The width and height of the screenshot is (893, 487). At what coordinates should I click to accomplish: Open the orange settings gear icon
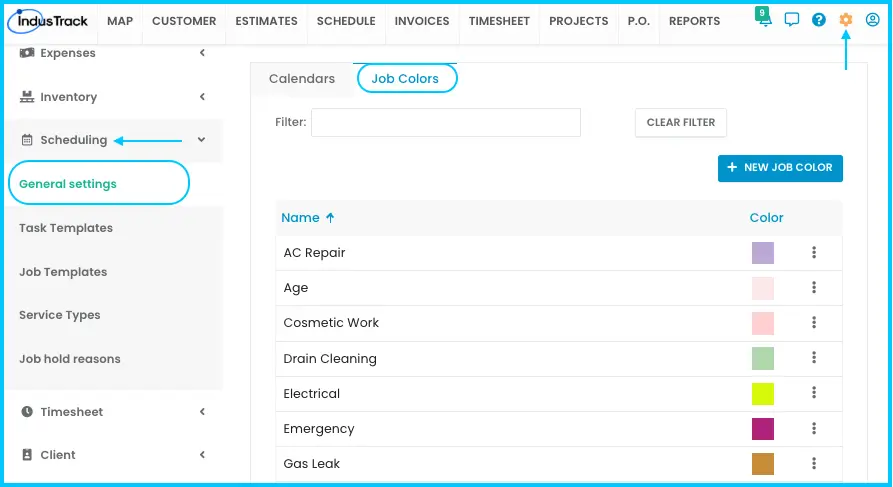[846, 20]
